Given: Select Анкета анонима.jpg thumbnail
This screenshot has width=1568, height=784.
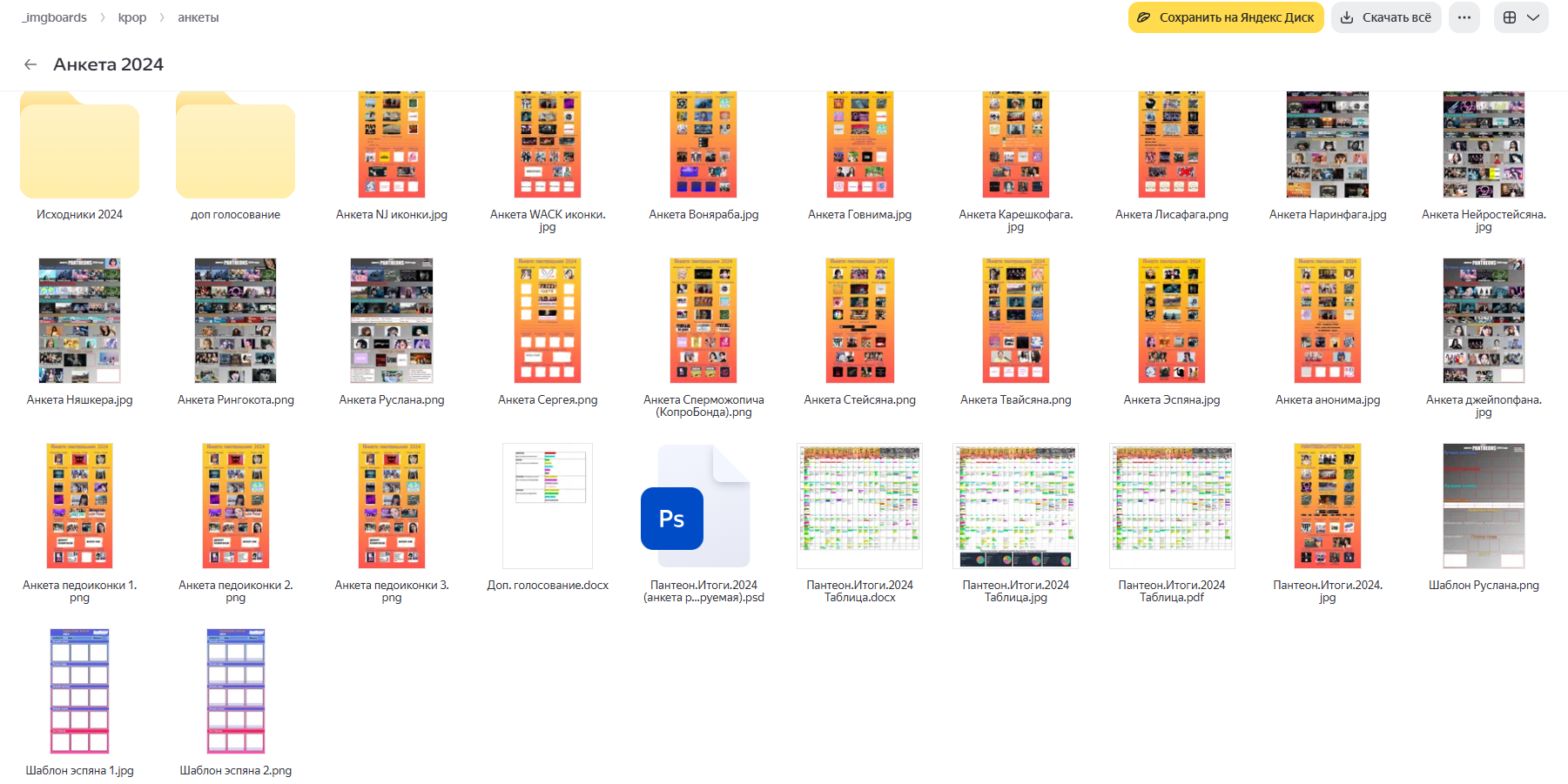Looking at the screenshot, I should 1328,320.
